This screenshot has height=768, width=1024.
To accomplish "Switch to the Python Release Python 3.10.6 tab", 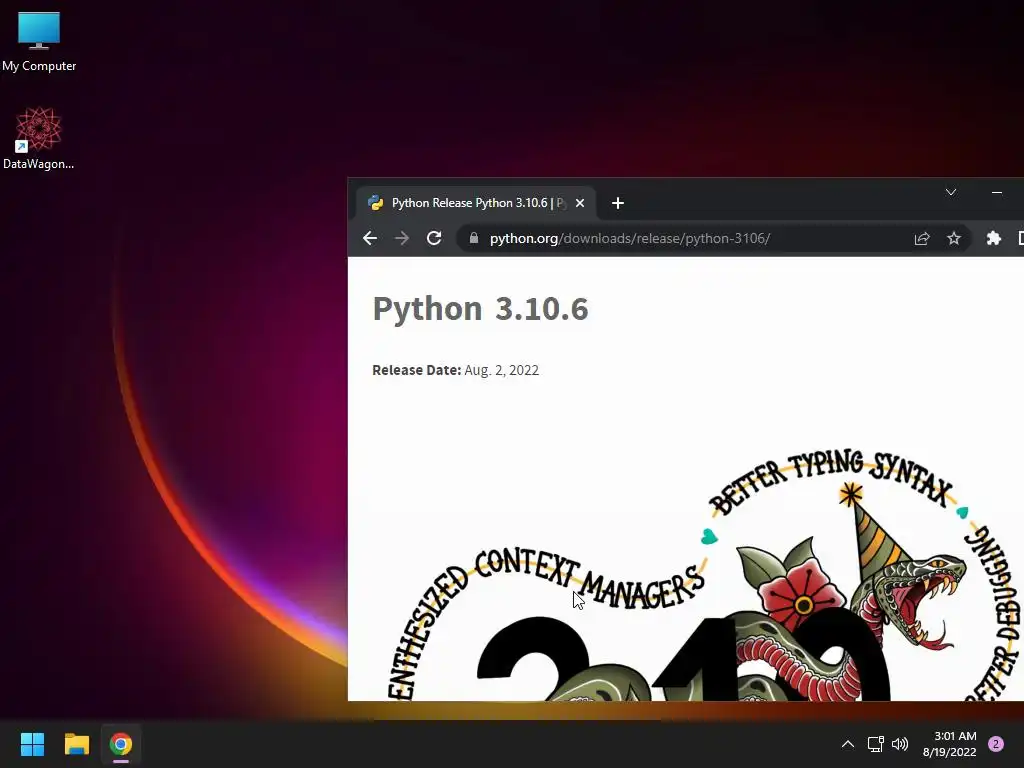I will click(x=476, y=203).
